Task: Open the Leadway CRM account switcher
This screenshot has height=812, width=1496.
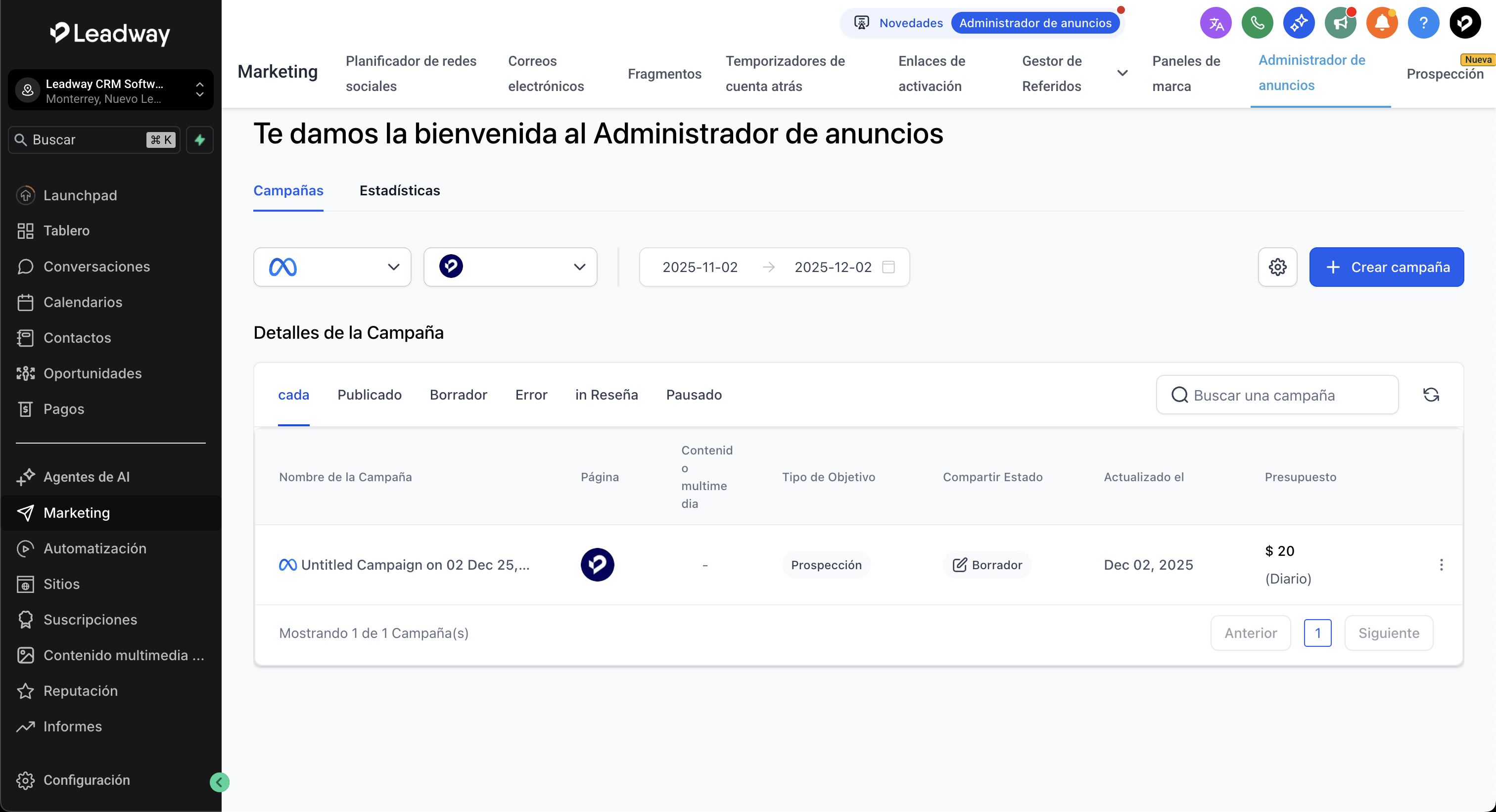Action: [110, 90]
